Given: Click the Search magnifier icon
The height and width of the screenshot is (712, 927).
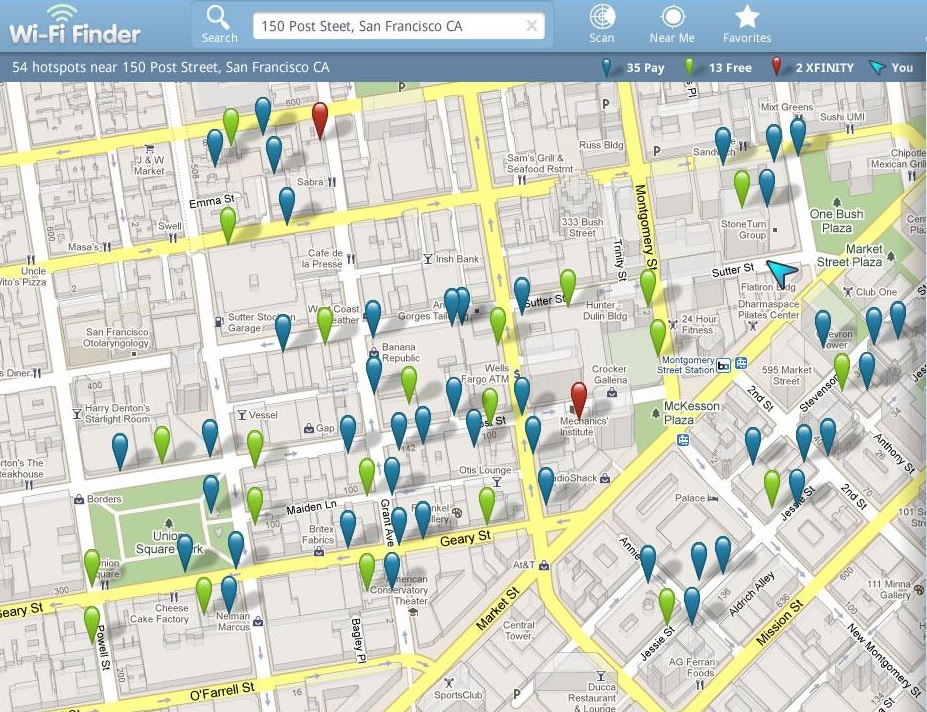Looking at the screenshot, I should pos(218,17).
